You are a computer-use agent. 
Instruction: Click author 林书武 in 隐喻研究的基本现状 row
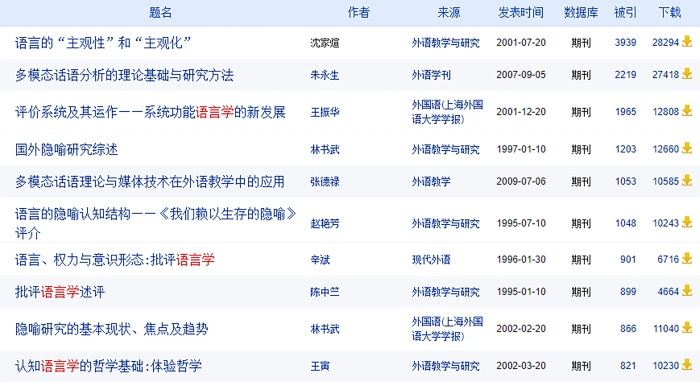[x=325, y=329]
